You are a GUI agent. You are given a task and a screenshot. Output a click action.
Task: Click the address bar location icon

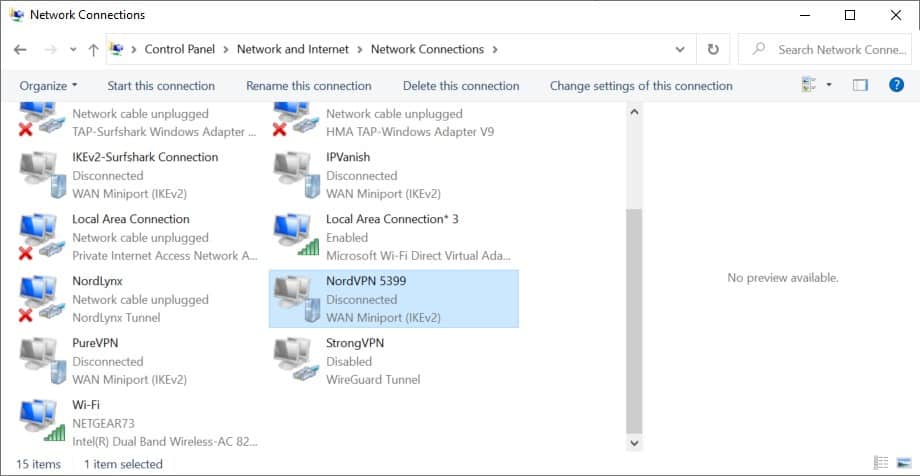click(x=117, y=49)
